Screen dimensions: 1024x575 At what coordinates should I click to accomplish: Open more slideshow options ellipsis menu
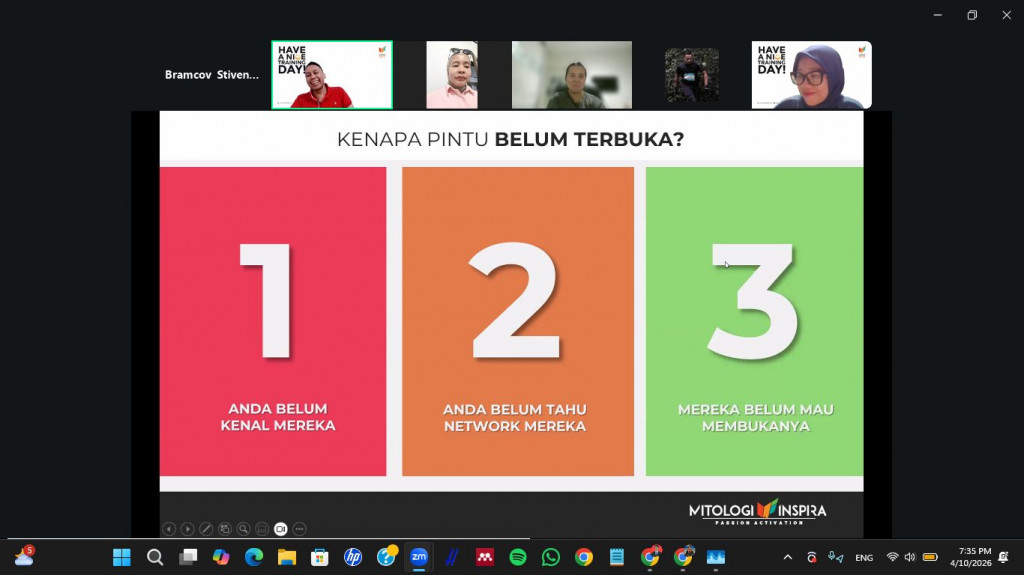299,529
